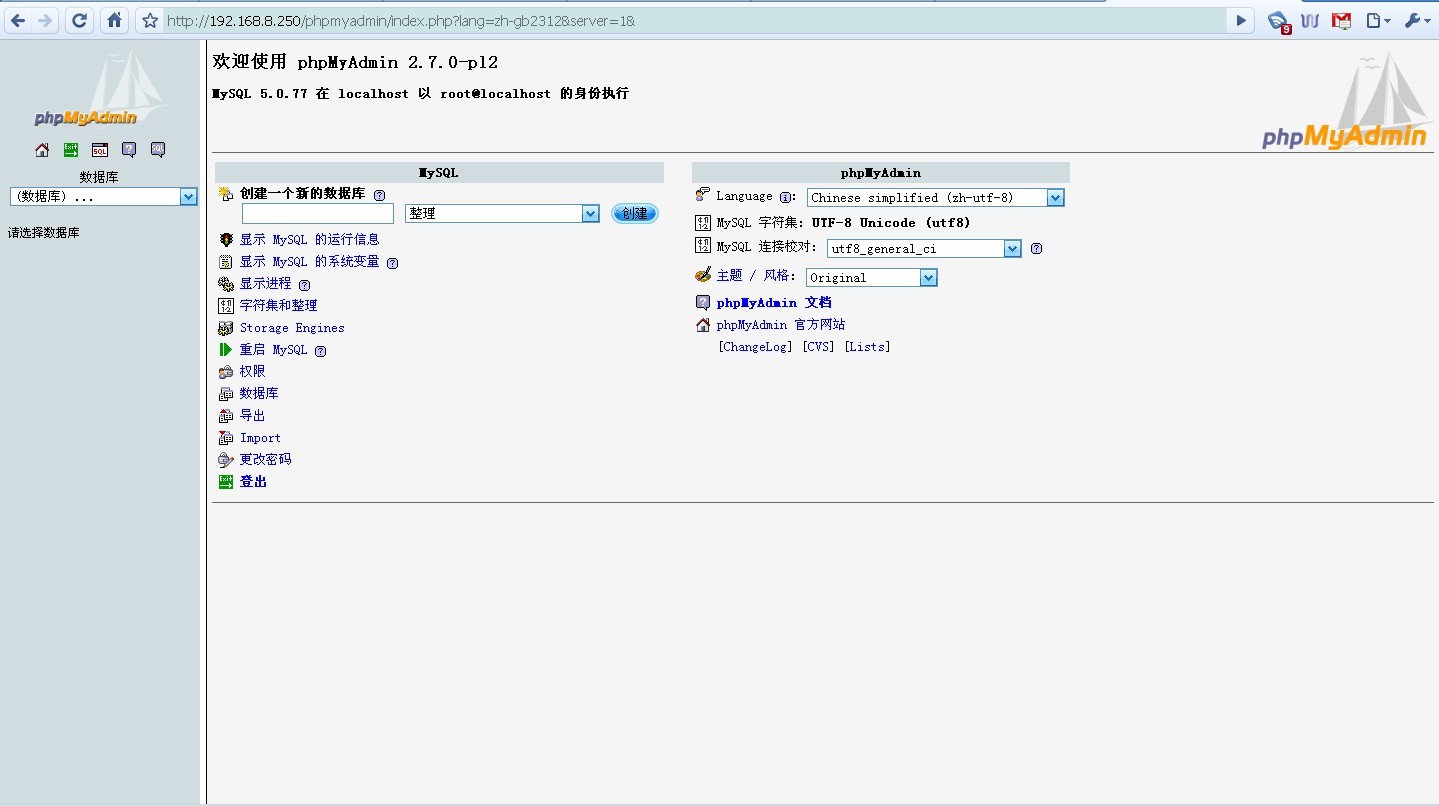Image resolution: width=1439 pixels, height=806 pixels.
Task: Focus the new database name input field
Action: [x=318, y=213]
